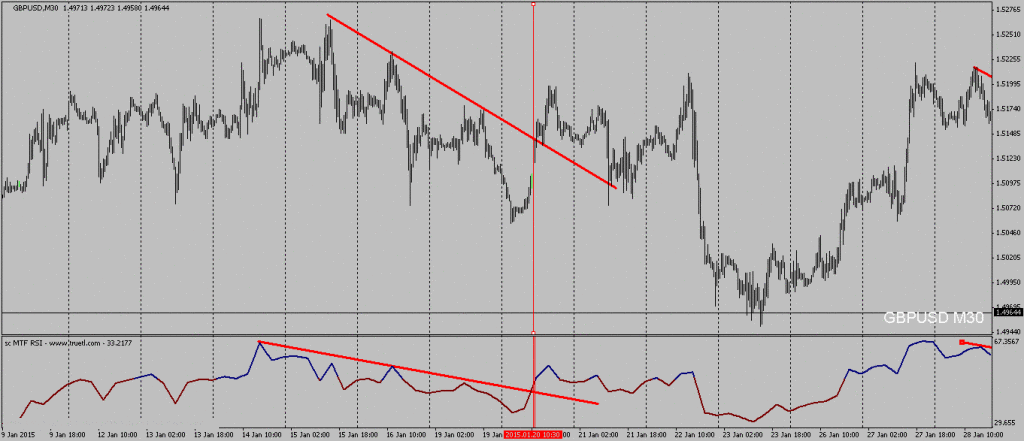Click the 1.52510 price scale label
This screenshot has height=441, width=1024.
(x=1010, y=35)
